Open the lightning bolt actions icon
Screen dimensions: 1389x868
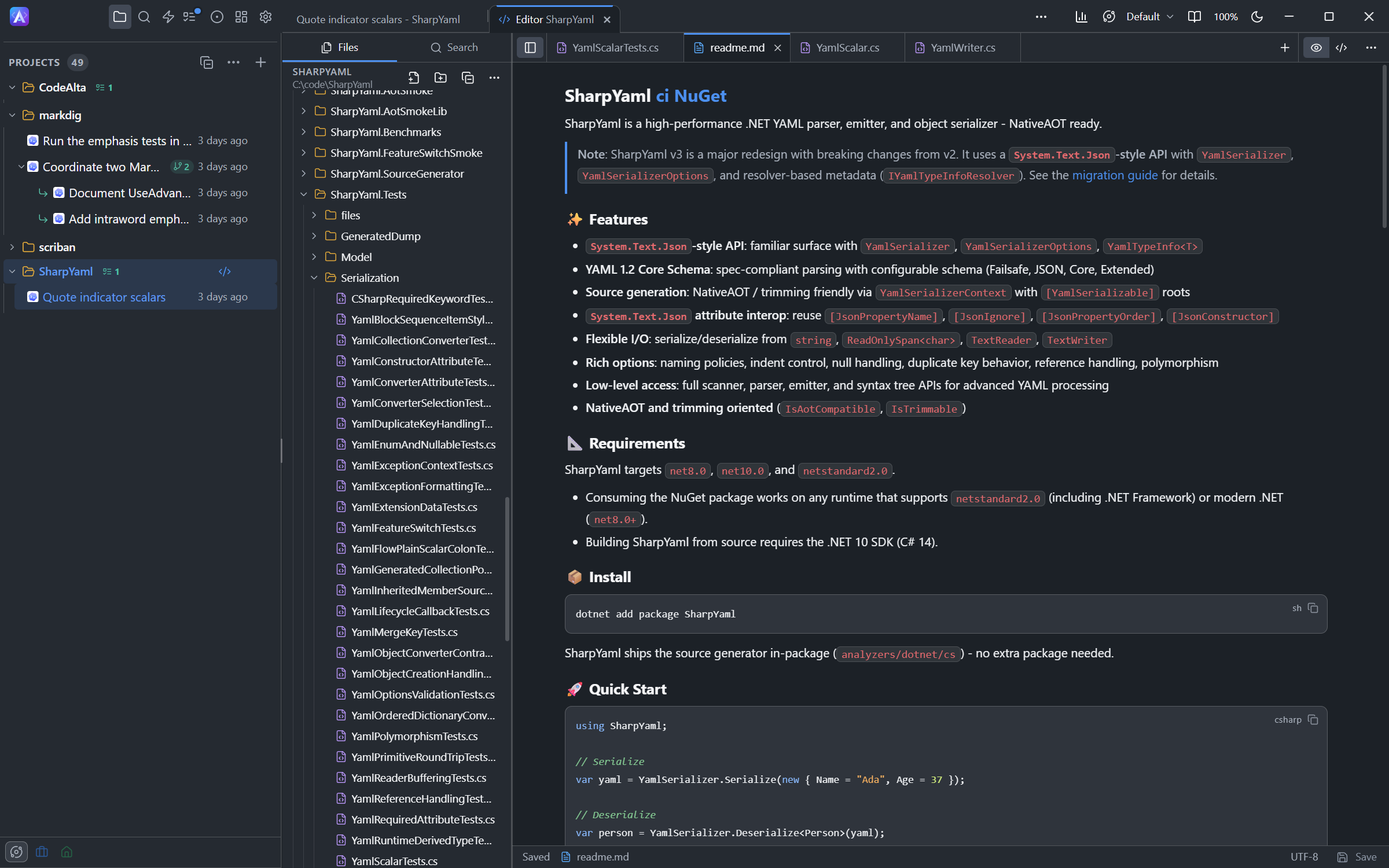click(x=168, y=17)
